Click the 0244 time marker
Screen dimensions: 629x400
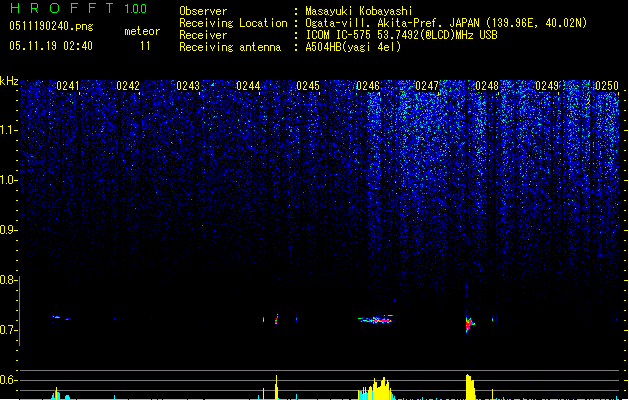(x=248, y=86)
